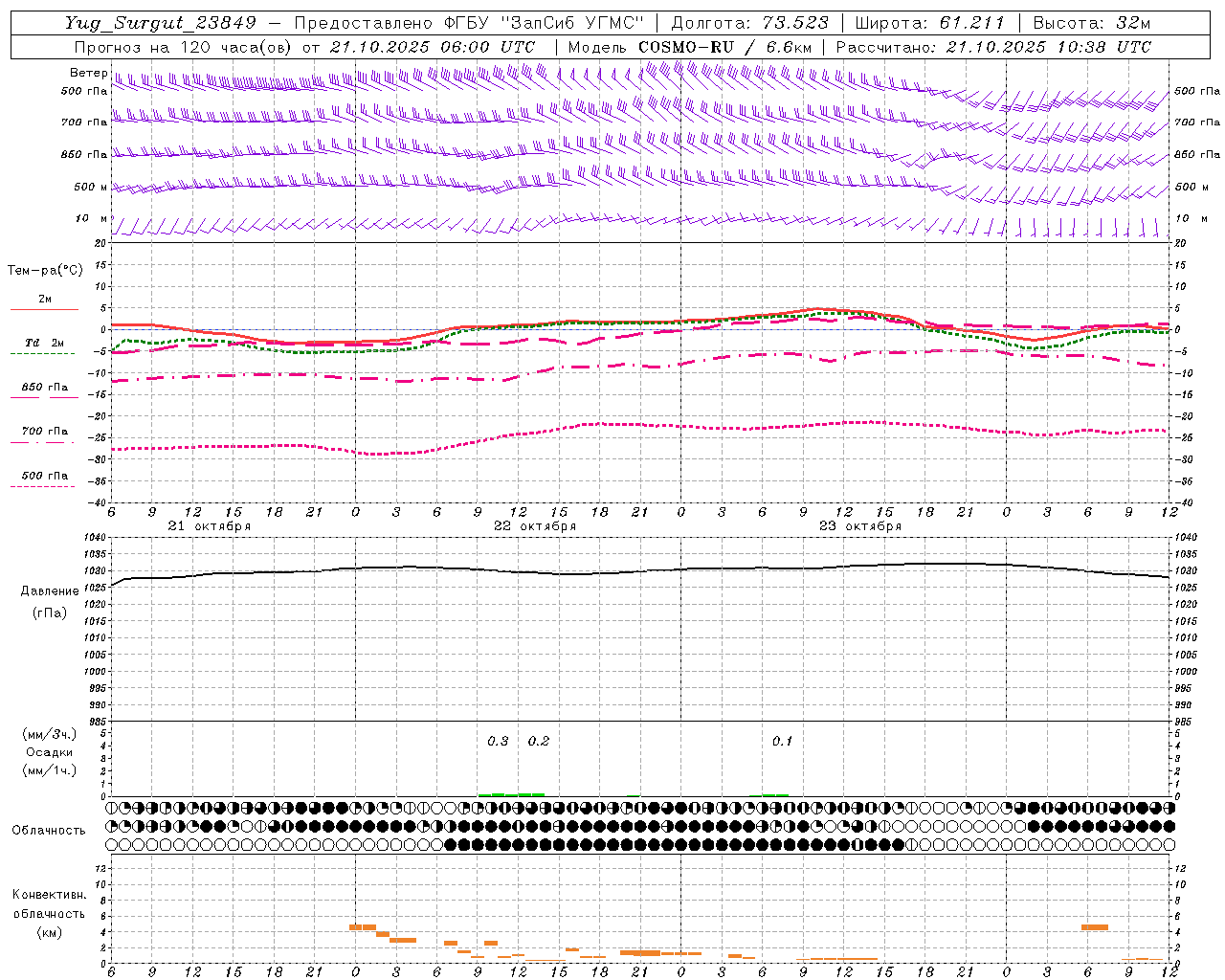
Task: Click the 'Прогноз на 120 часа(ов)' header text
Action: [x=185, y=47]
